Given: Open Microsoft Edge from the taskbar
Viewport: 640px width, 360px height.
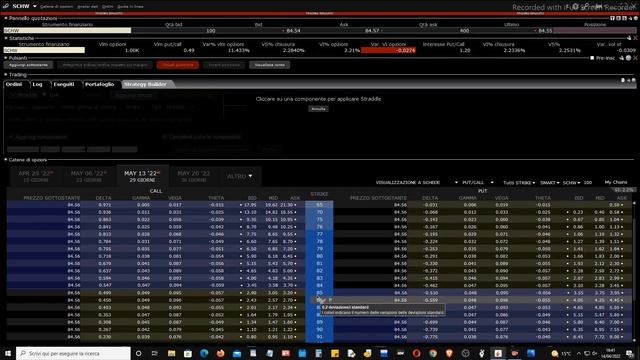Looking at the screenshot, I should pos(204,353).
